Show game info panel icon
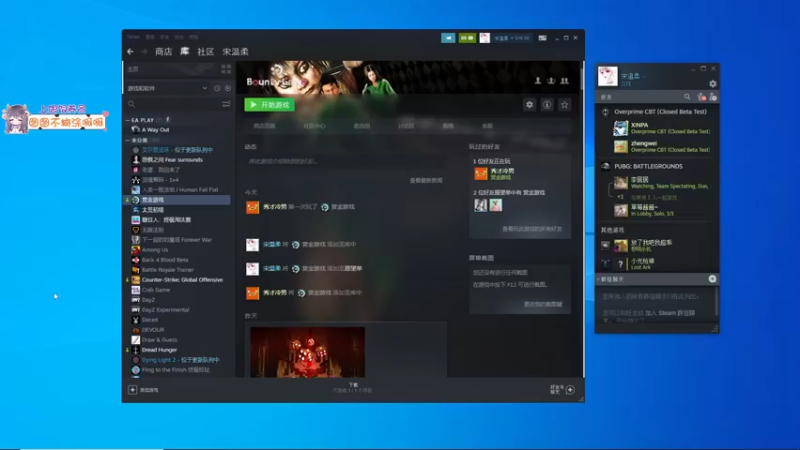 [547, 105]
